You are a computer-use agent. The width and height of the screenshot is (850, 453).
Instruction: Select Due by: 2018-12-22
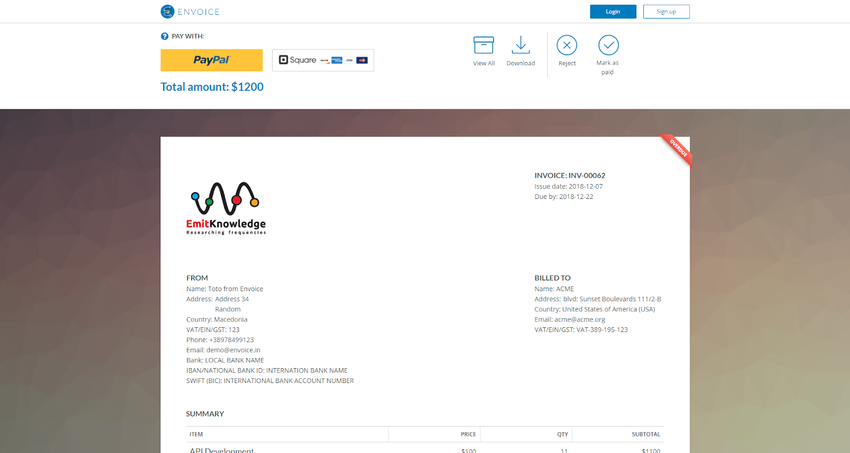tap(564, 197)
